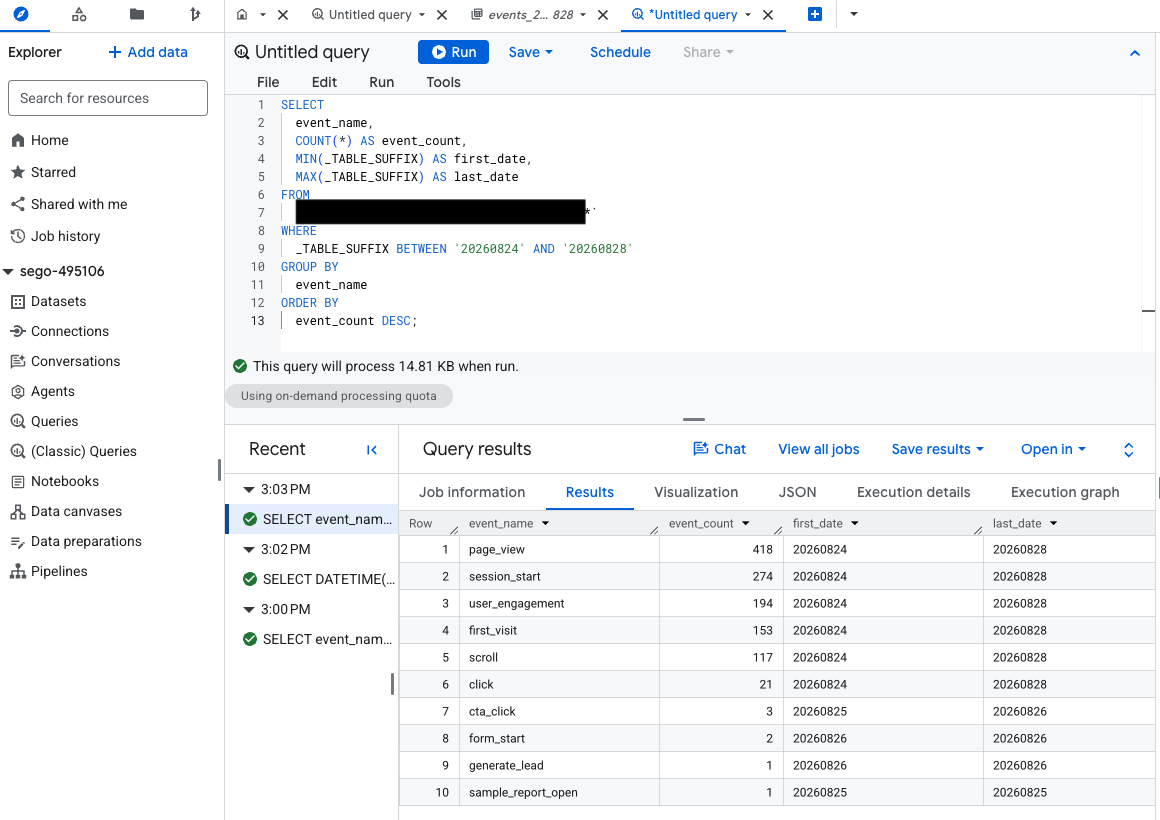Open Data canvases entry
Screen dimensions: 1160x820
[x=66, y=511]
